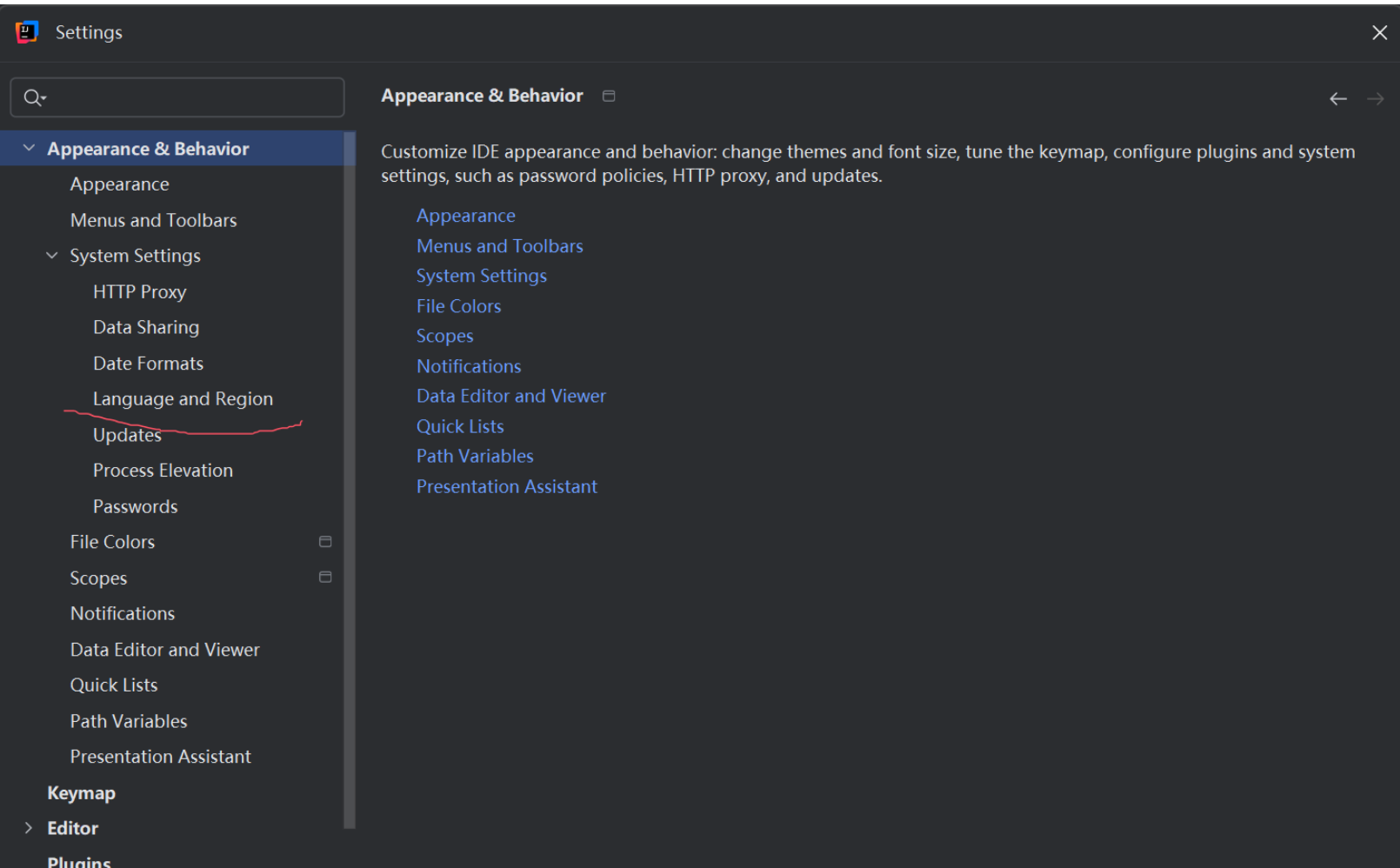Select Language and Region in the tree
This screenshot has width=1400, height=868.
(x=183, y=399)
